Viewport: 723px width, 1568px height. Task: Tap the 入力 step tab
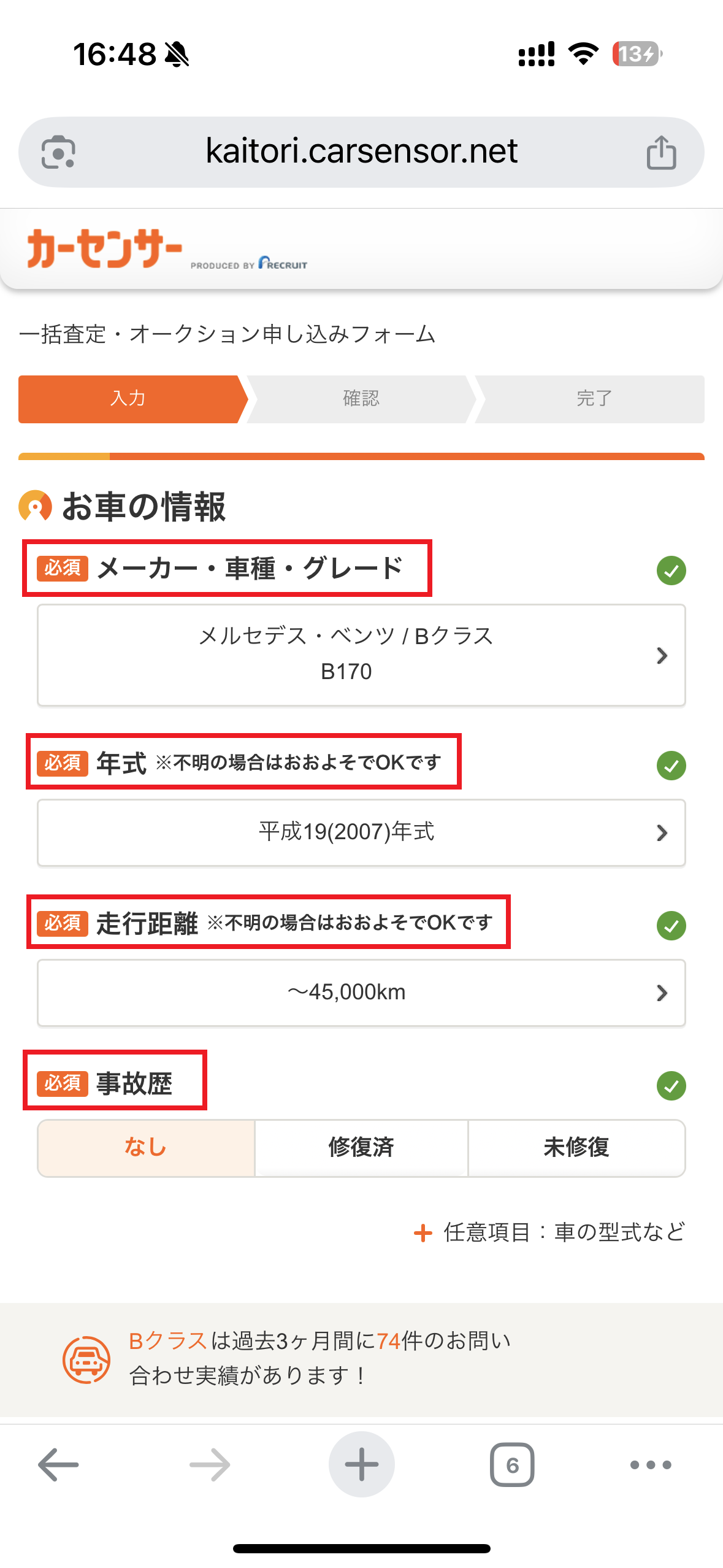129,399
